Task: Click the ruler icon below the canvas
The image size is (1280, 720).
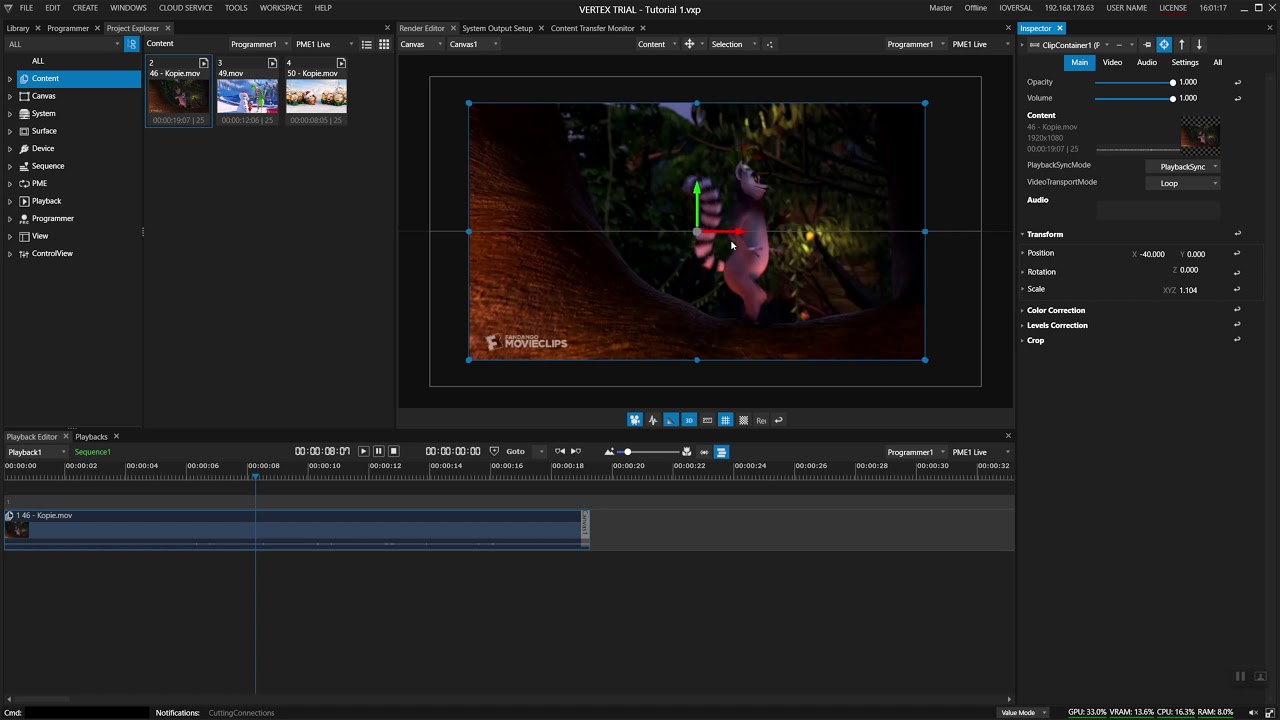Action: pos(707,420)
